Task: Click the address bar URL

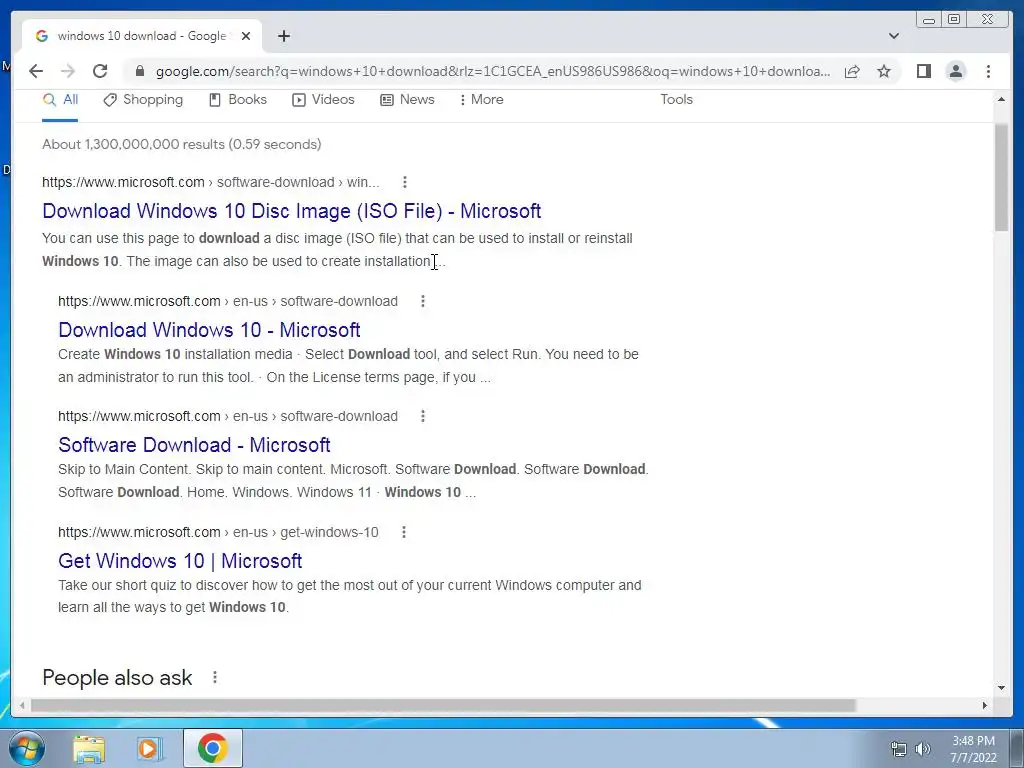Action: [x=493, y=71]
